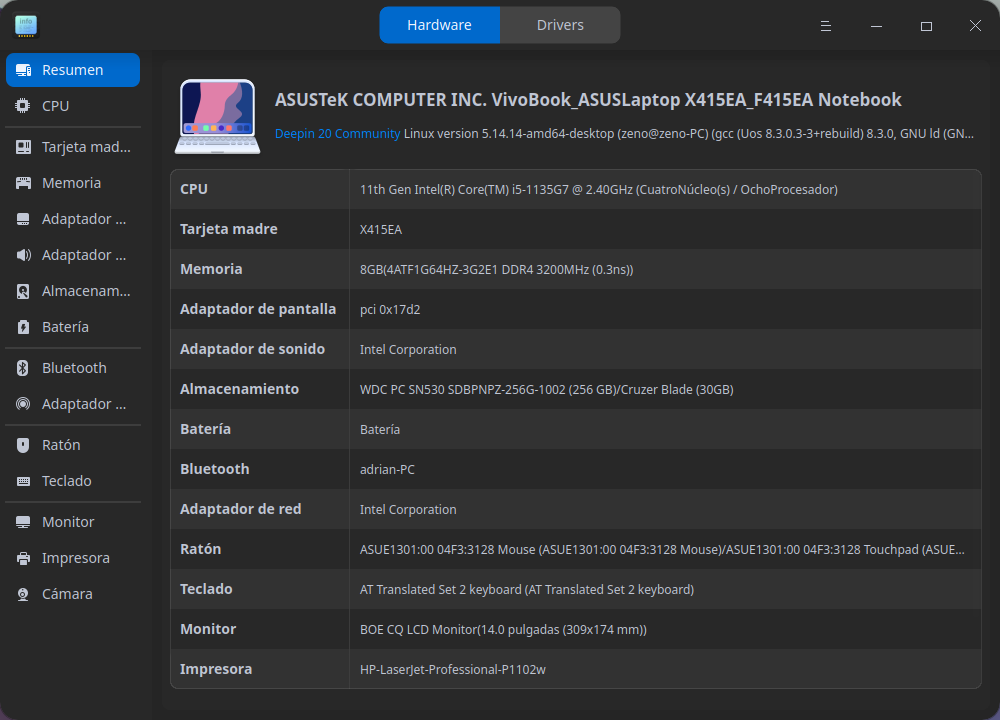
Task: Click the sound adapter speaker icon
Action: point(24,255)
